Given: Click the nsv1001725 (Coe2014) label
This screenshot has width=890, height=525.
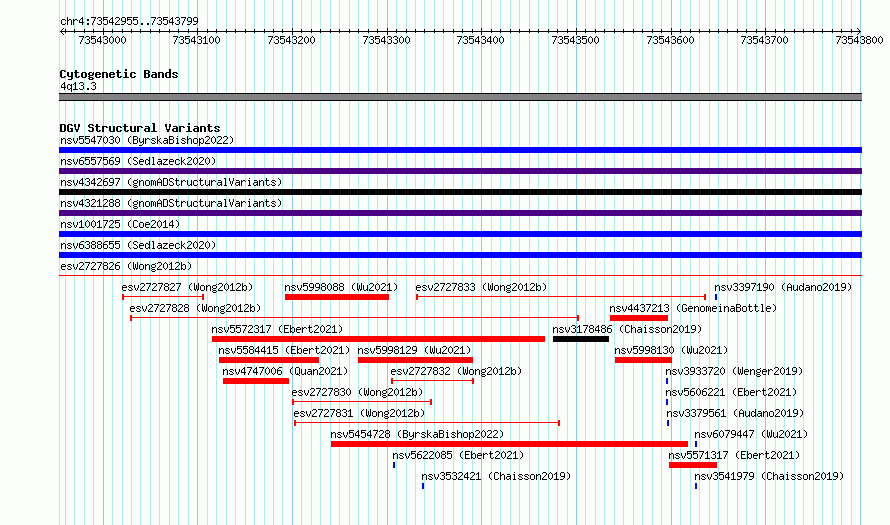Looking at the screenshot, I should [x=120, y=224].
